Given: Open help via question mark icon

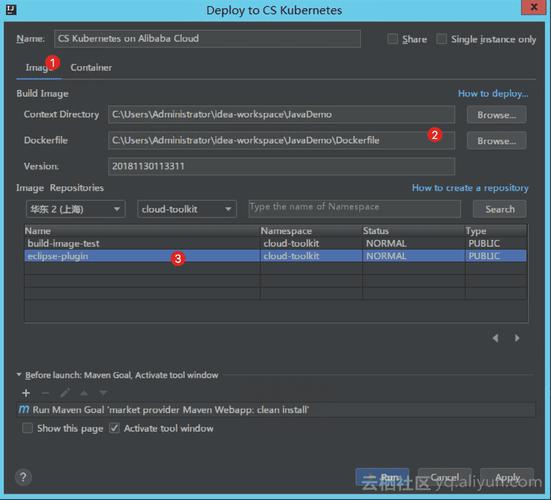Looking at the screenshot, I should [x=23, y=477].
